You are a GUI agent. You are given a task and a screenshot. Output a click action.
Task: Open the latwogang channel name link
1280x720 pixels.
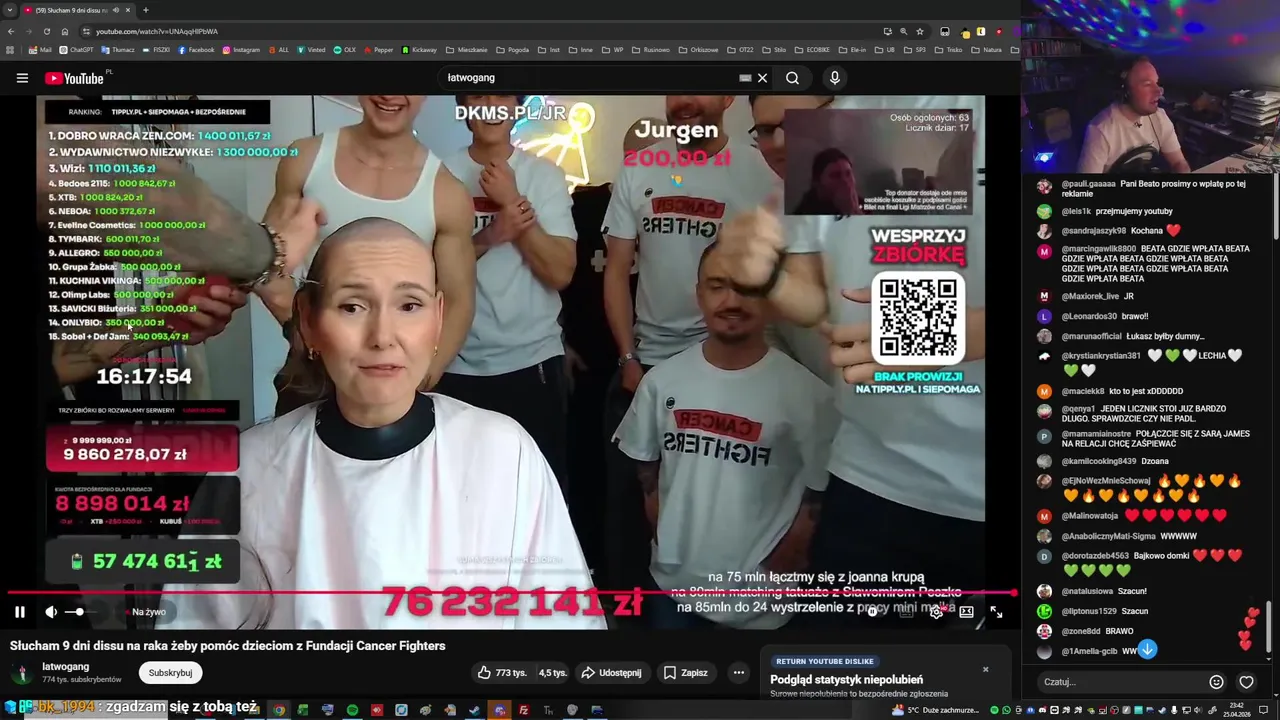(x=65, y=667)
